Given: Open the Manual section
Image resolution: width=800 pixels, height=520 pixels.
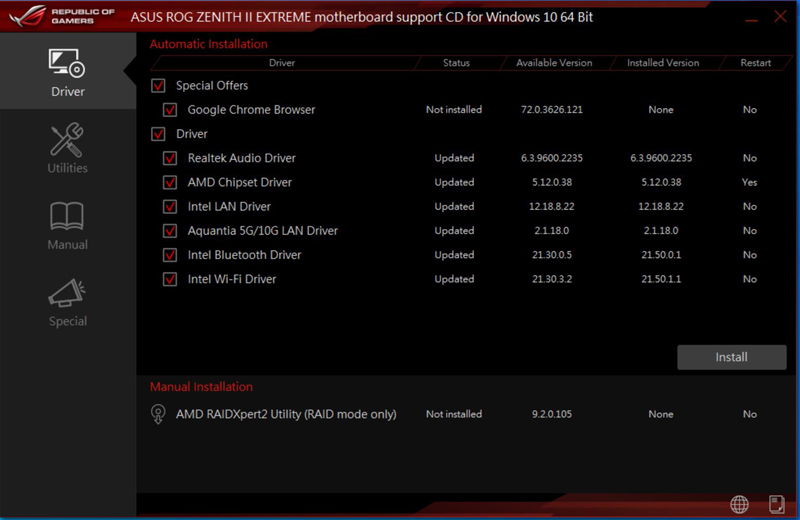Looking at the screenshot, I should (67, 226).
